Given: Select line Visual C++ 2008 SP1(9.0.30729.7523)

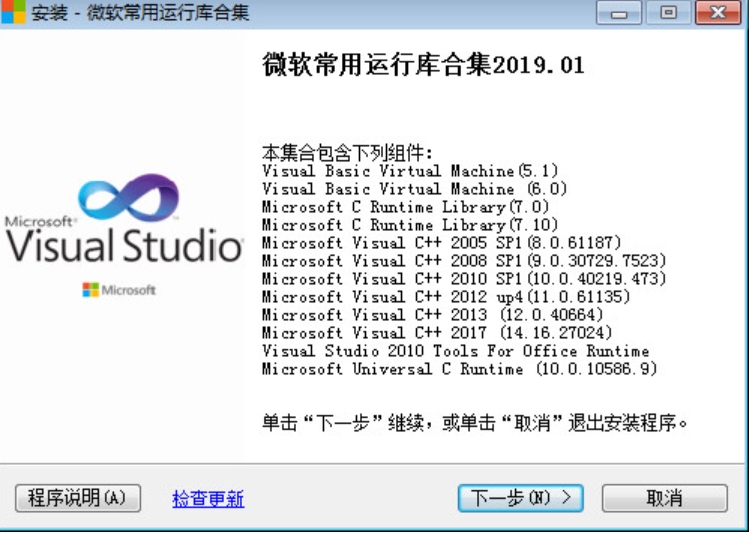Looking at the screenshot, I should tap(464, 261).
